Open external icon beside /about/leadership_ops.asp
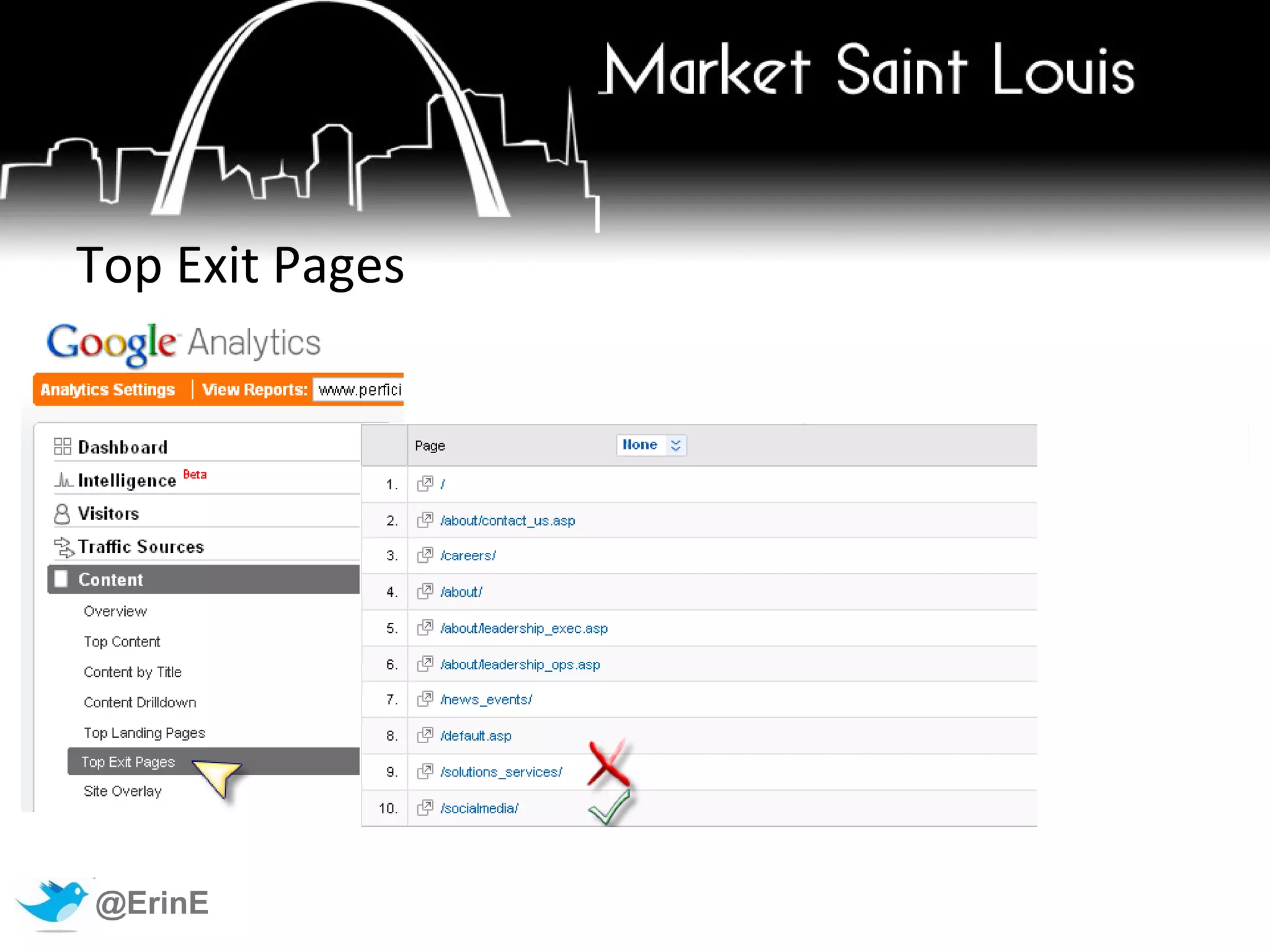The height and width of the screenshot is (952, 1270). (x=425, y=664)
